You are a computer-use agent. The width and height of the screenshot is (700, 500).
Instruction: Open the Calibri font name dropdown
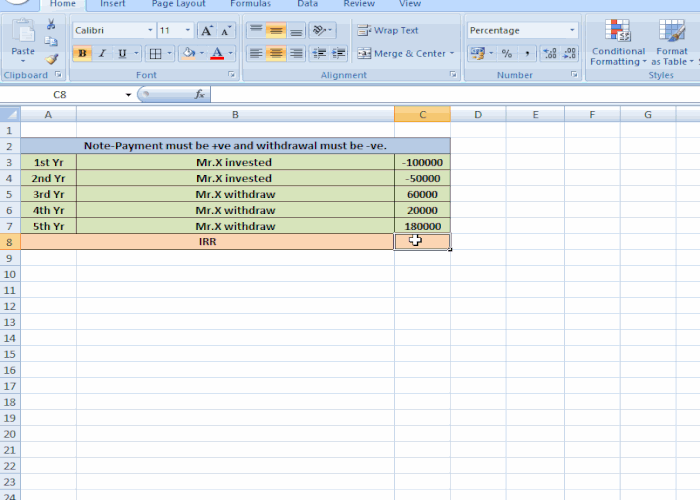tap(150, 30)
